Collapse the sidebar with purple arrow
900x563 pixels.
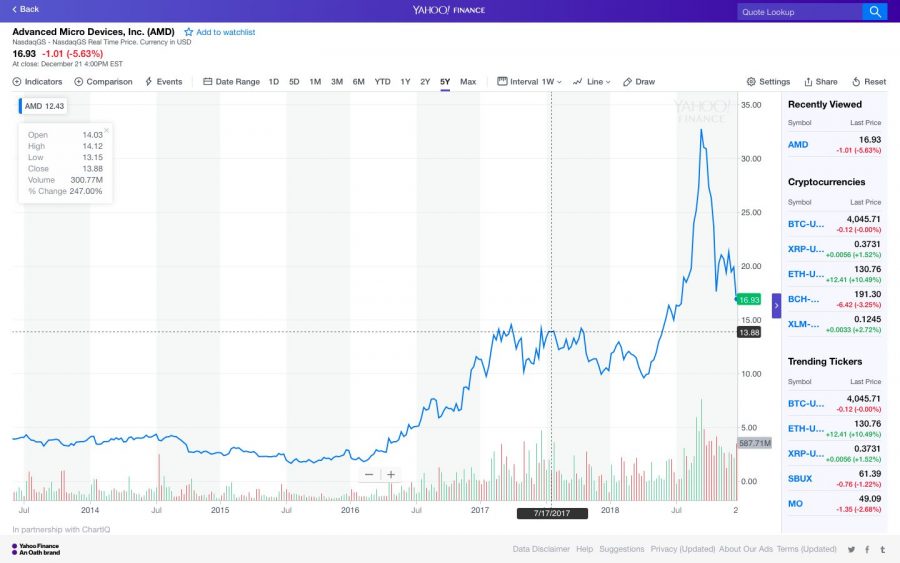tap(776, 306)
